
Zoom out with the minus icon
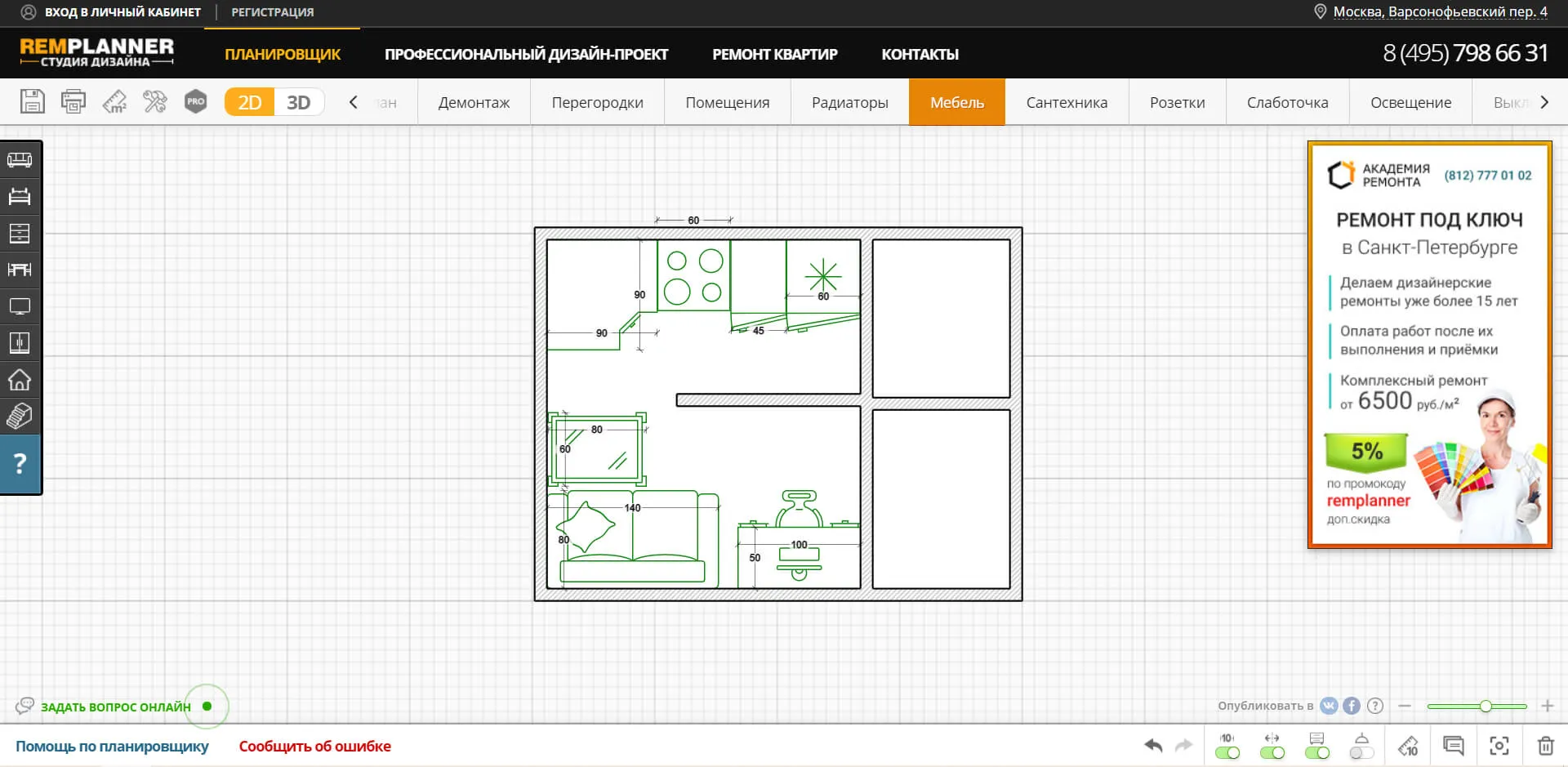1405,706
